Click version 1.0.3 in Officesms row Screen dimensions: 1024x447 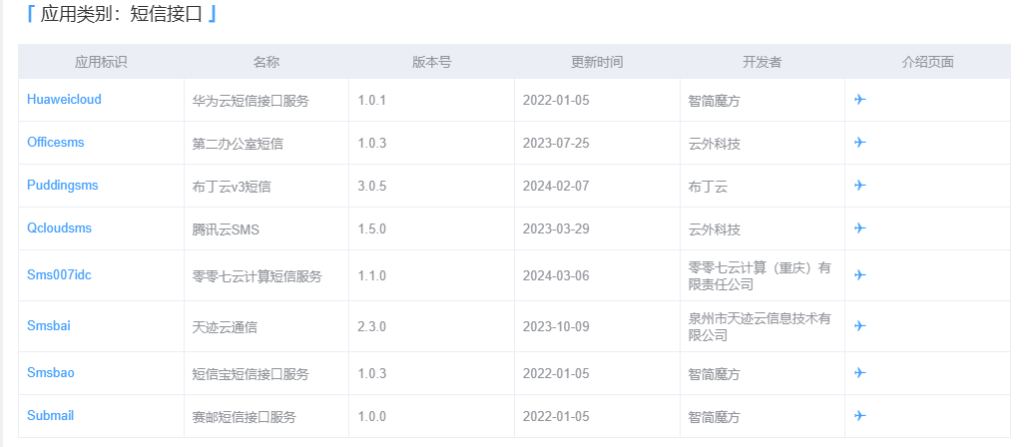(372, 144)
